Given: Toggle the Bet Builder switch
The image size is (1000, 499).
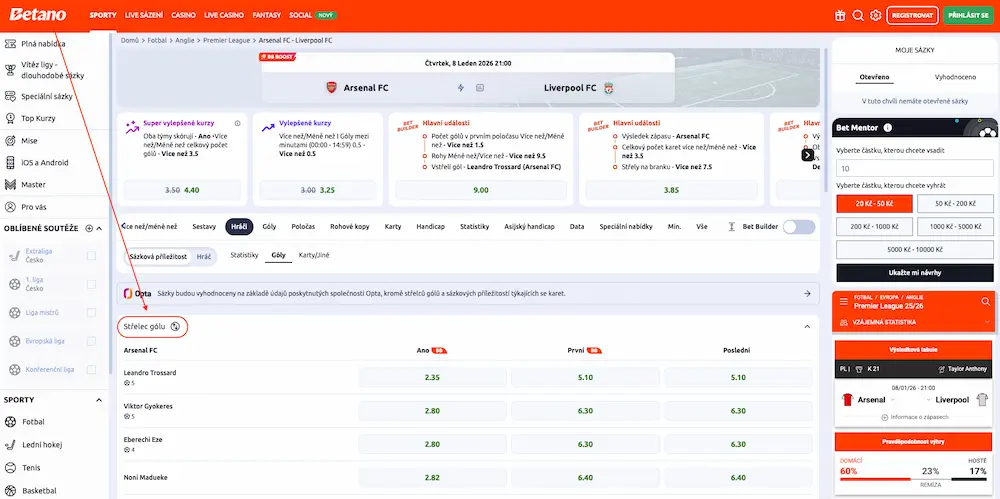Looking at the screenshot, I should coord(799,227).
